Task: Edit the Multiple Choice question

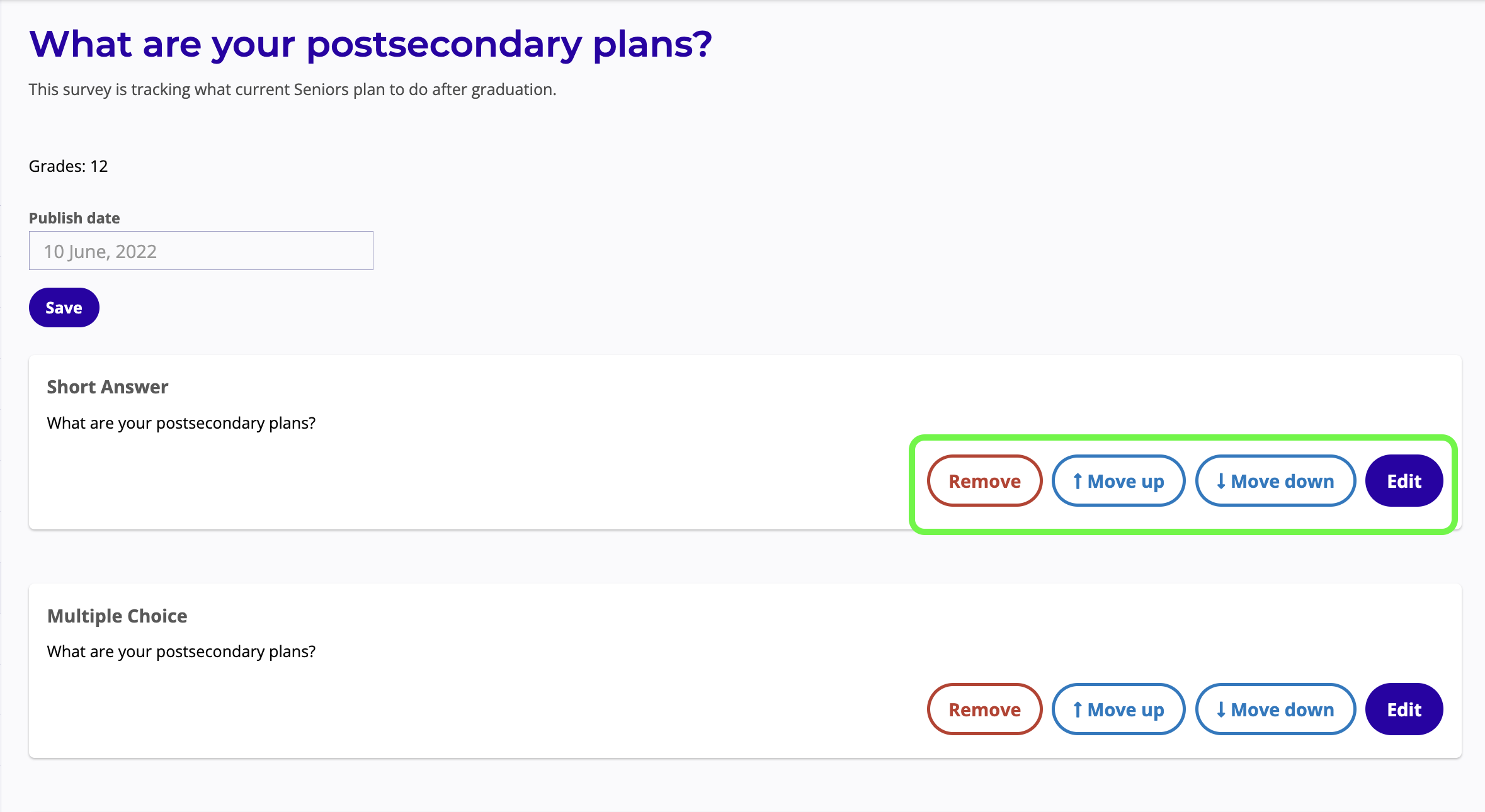Action: [1404, 710]
